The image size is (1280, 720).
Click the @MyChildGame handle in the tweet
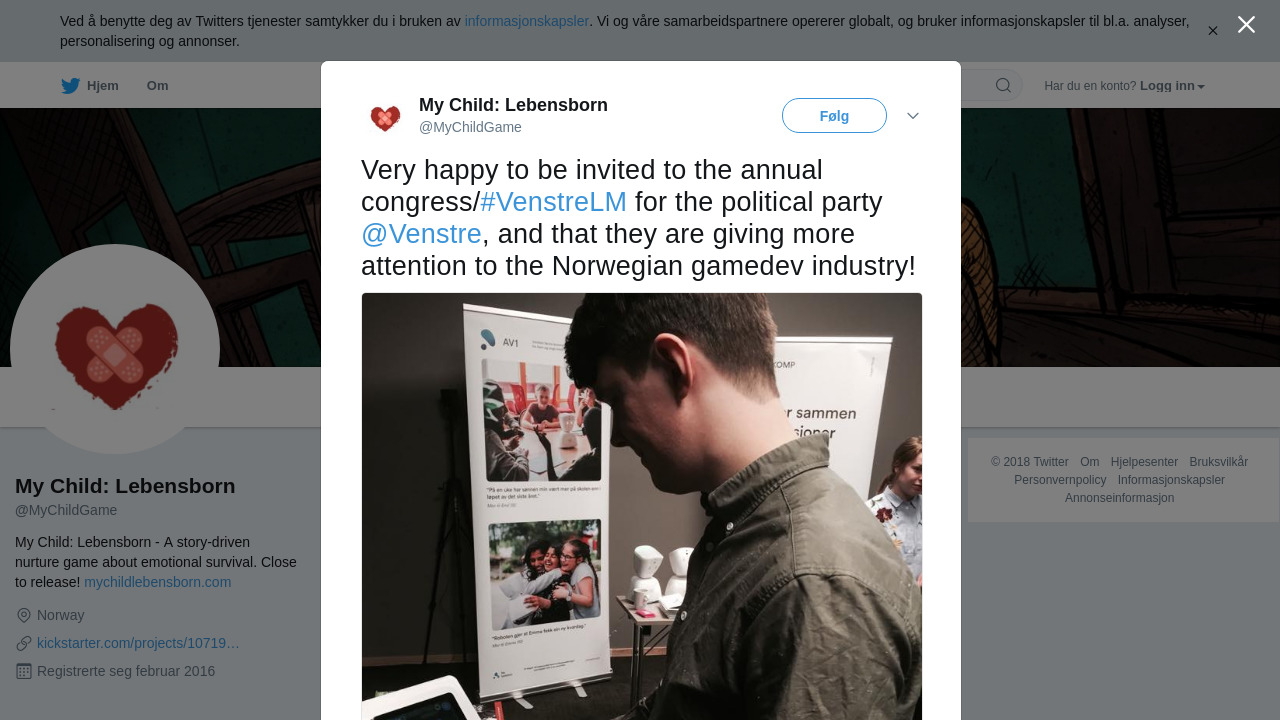pyautogui.click(x=470, y=127)
